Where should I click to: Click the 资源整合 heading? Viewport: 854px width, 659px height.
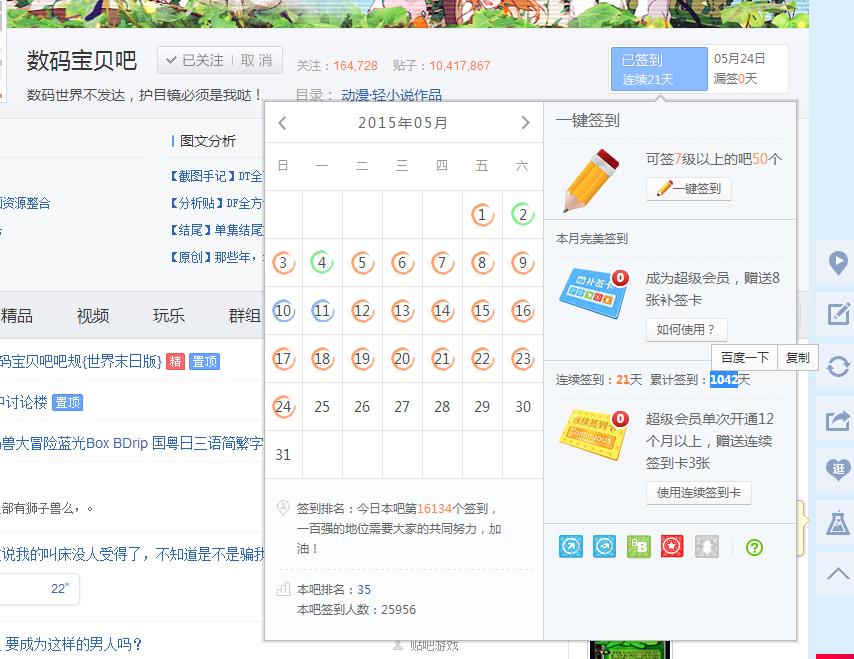(25, 203)
